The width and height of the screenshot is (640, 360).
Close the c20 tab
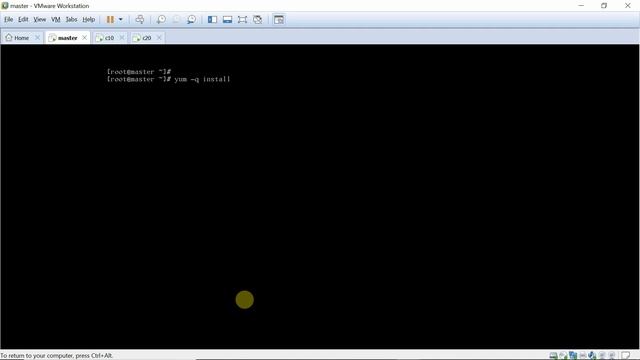159,38
